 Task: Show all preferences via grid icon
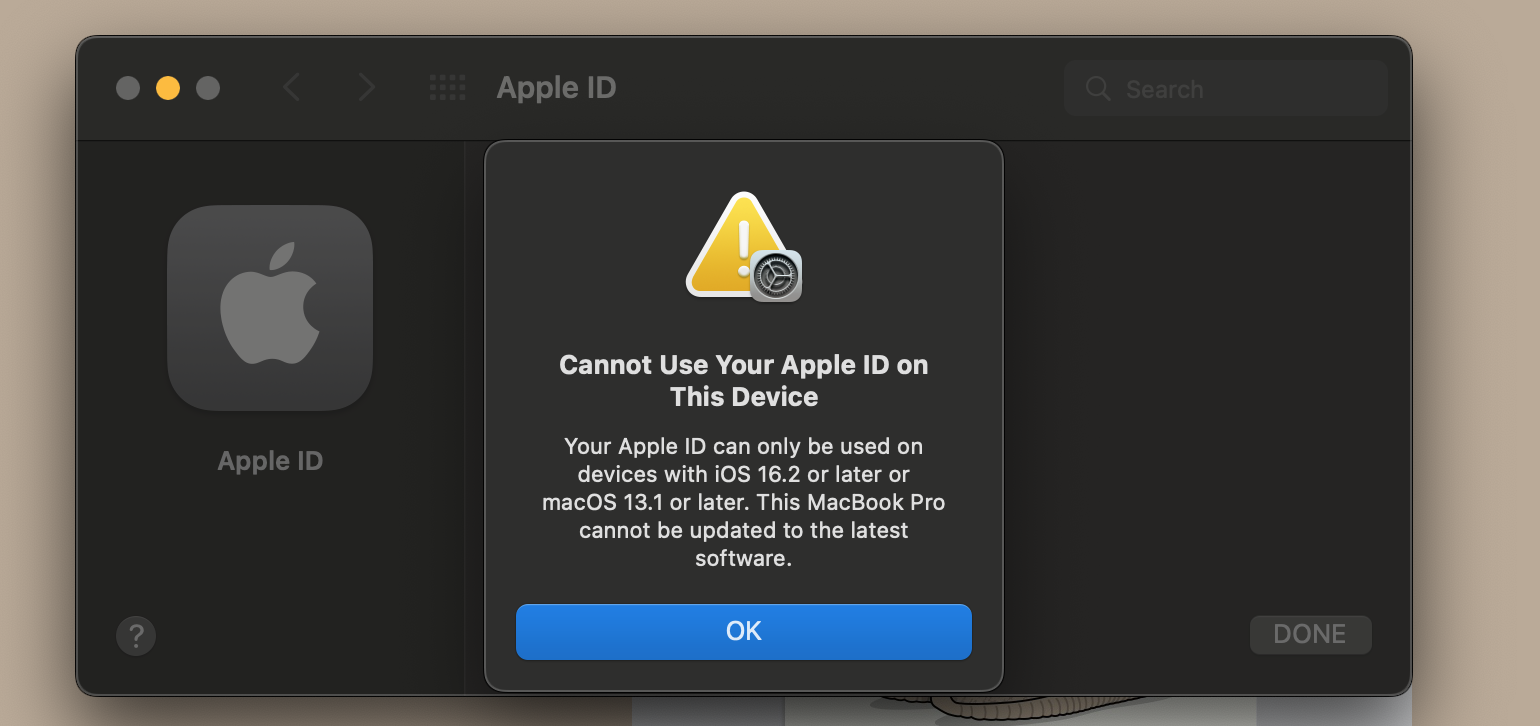(x=447, y=88)
